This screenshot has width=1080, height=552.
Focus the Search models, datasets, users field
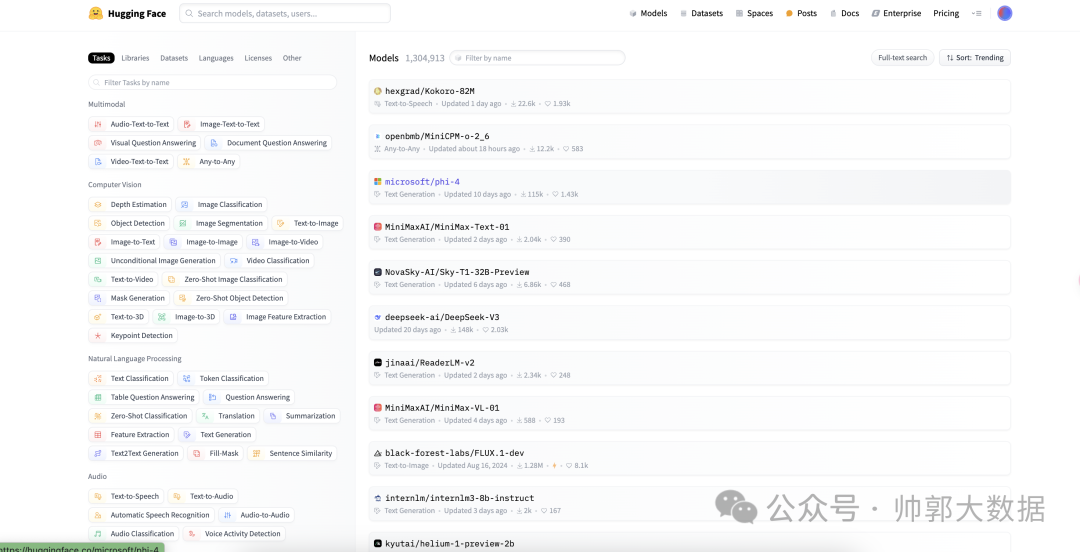click(x=285, y=13)
